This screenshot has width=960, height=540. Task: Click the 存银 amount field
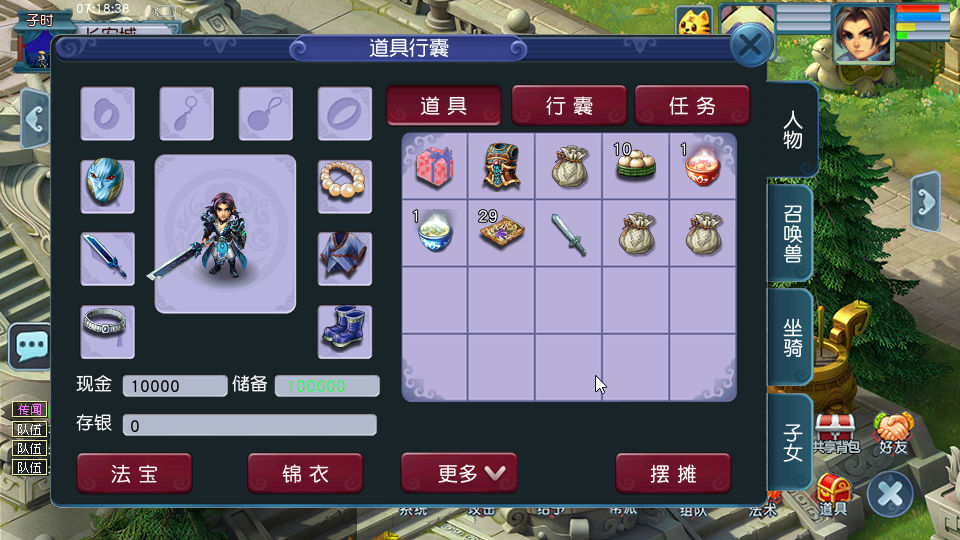pos(249,425)
